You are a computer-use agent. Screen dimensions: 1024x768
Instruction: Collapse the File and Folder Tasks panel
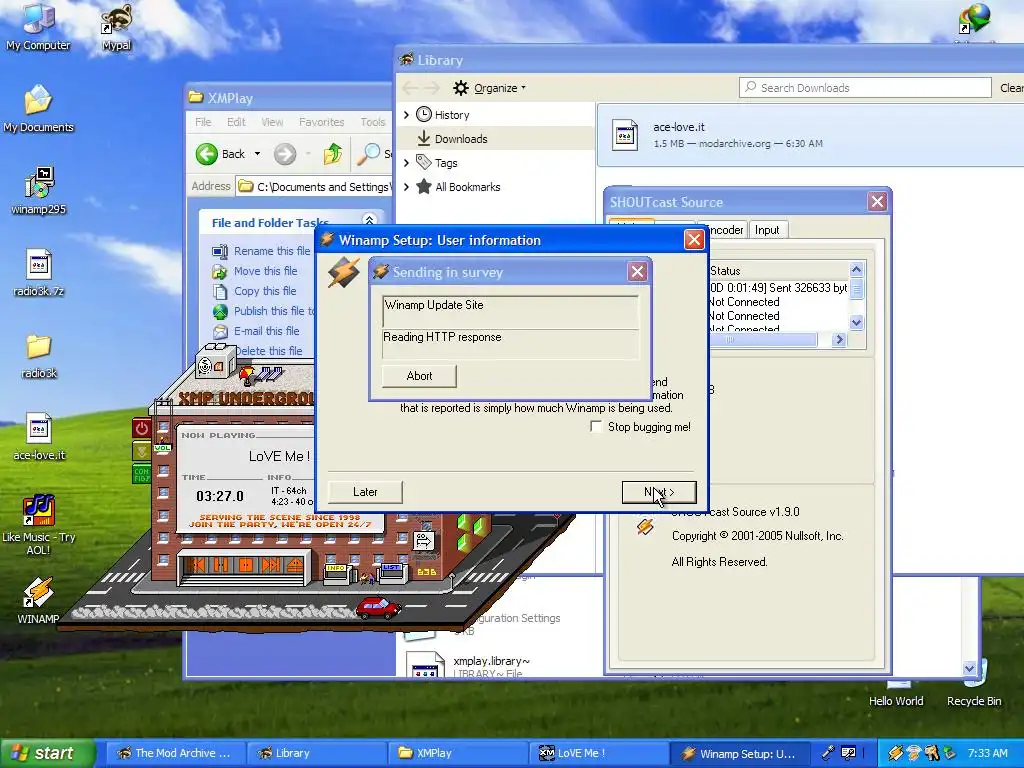[369, 221]
